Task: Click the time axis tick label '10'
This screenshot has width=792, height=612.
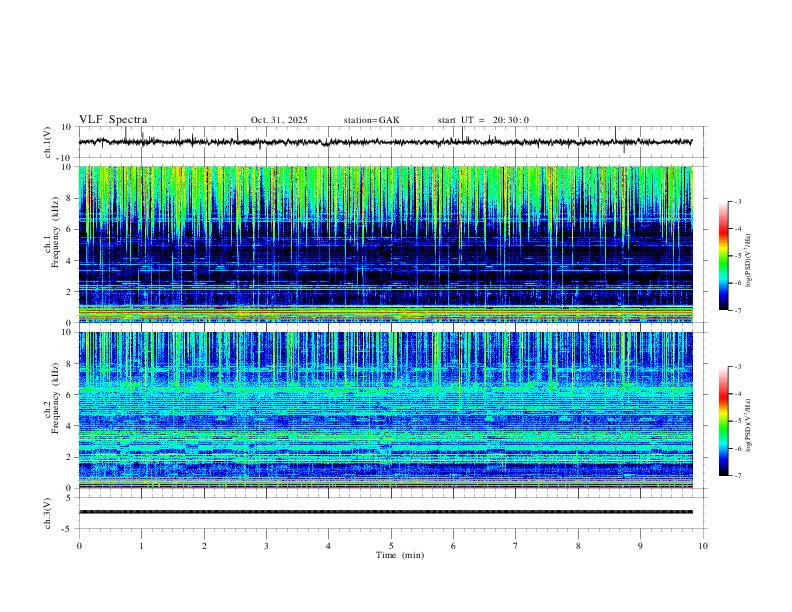Action: 703,546
